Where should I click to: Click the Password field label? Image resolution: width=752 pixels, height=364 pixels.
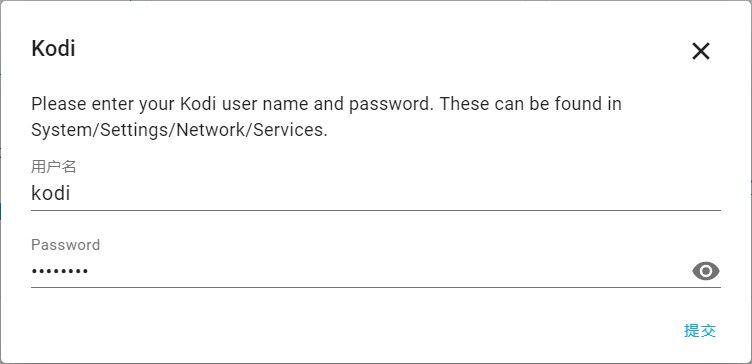click(x=66, y=245)
